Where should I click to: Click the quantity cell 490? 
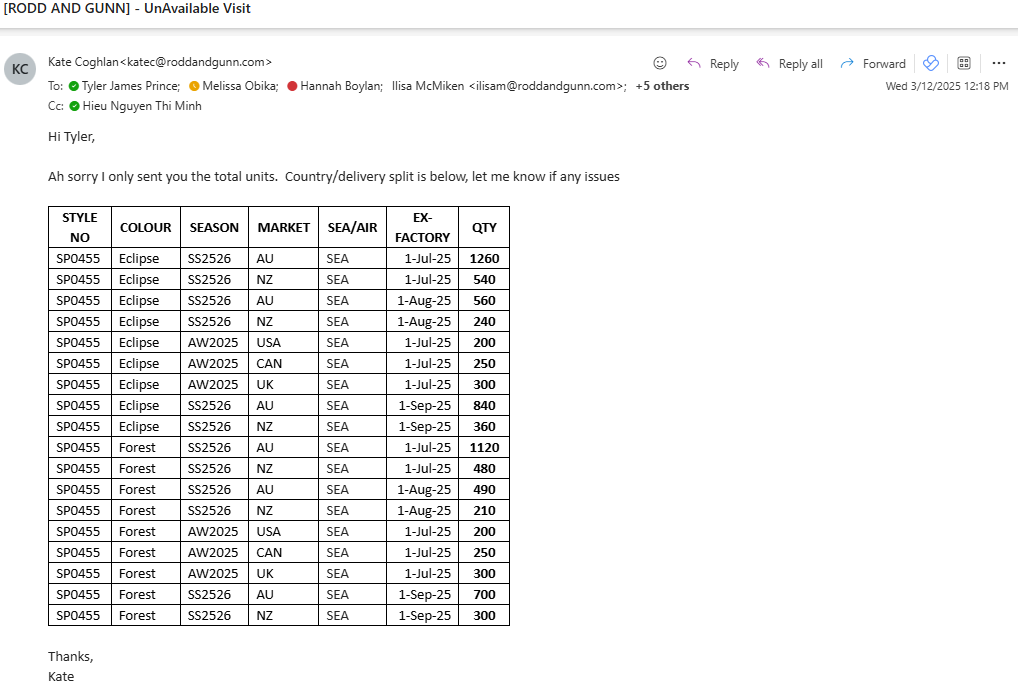484,489
